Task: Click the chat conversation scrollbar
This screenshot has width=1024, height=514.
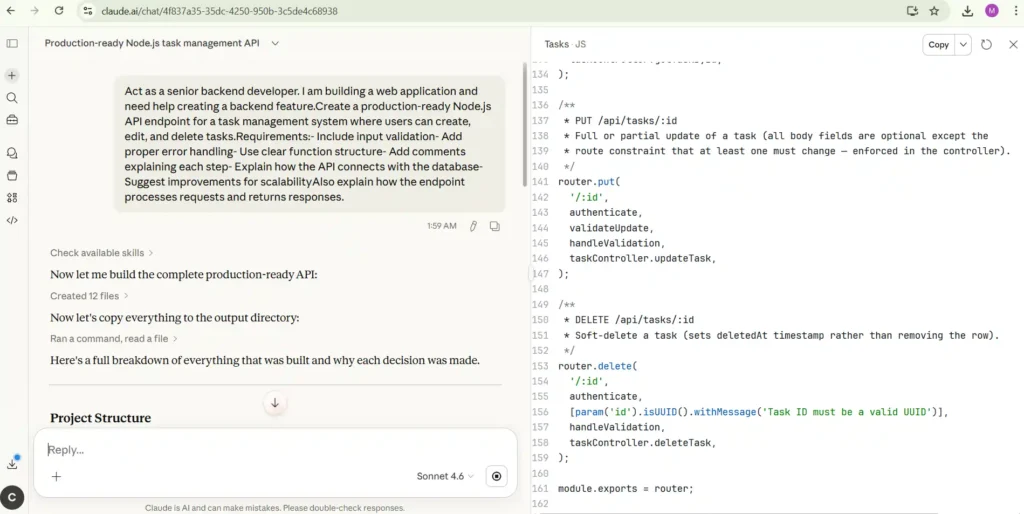Action: click(523, 124)
